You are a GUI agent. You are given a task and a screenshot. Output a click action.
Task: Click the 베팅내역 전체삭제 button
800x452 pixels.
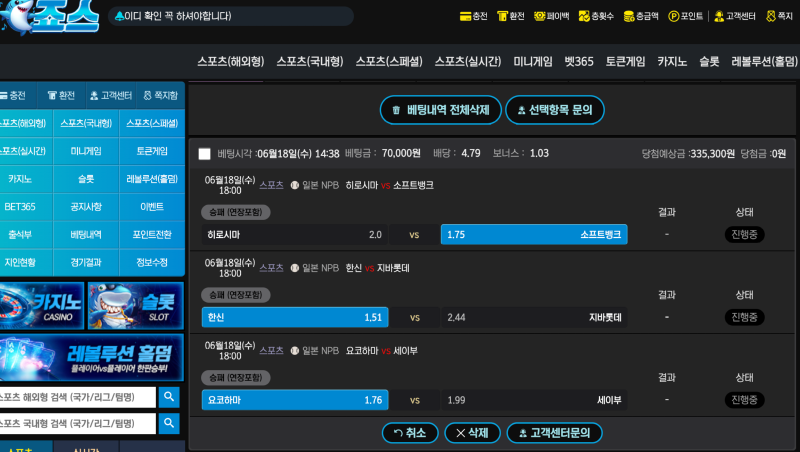click(x=440, y=110)
